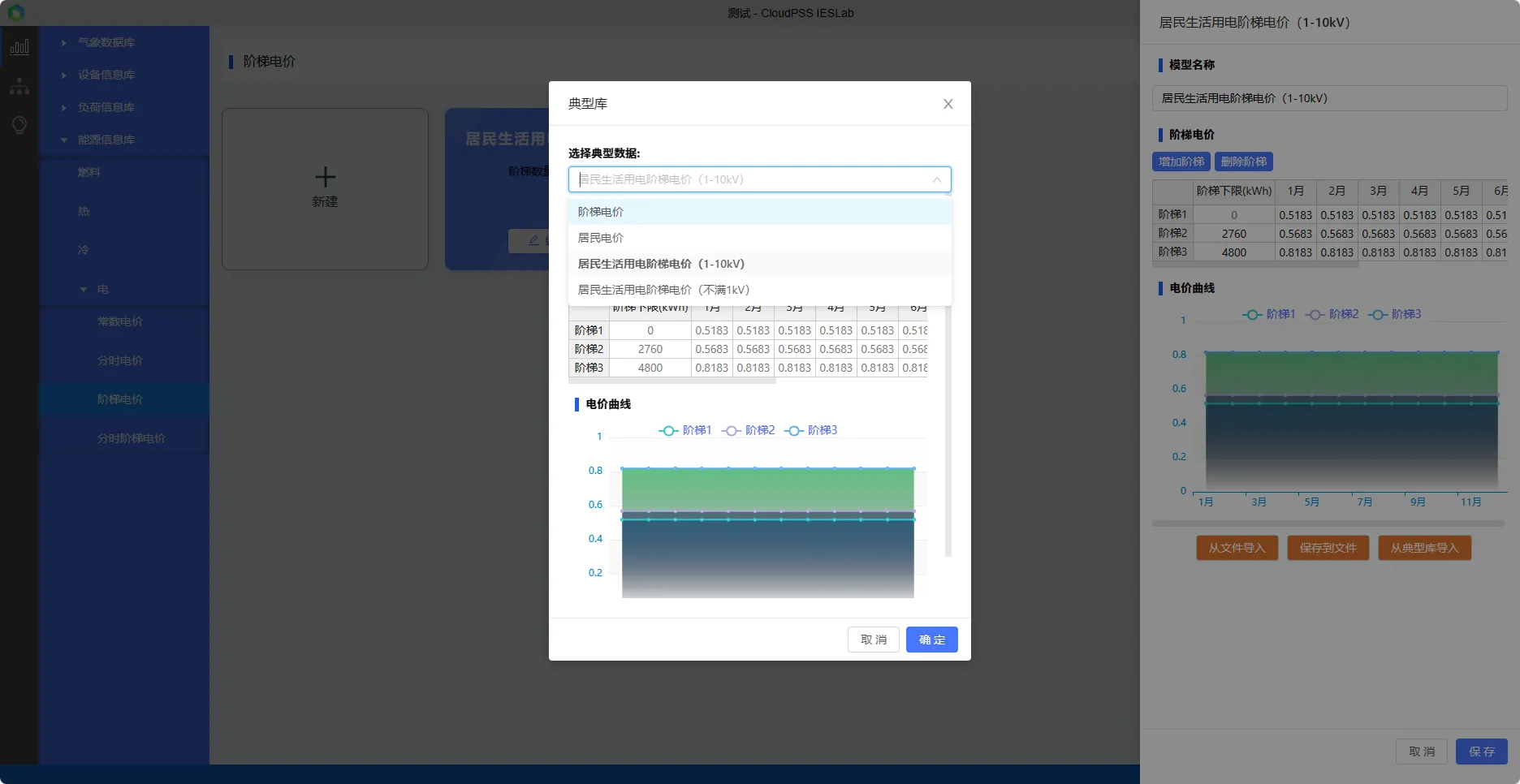1520x784 pixels.
Task: Click 阶梯2 value 2760 in dialog table
Action: coord(650,349)
